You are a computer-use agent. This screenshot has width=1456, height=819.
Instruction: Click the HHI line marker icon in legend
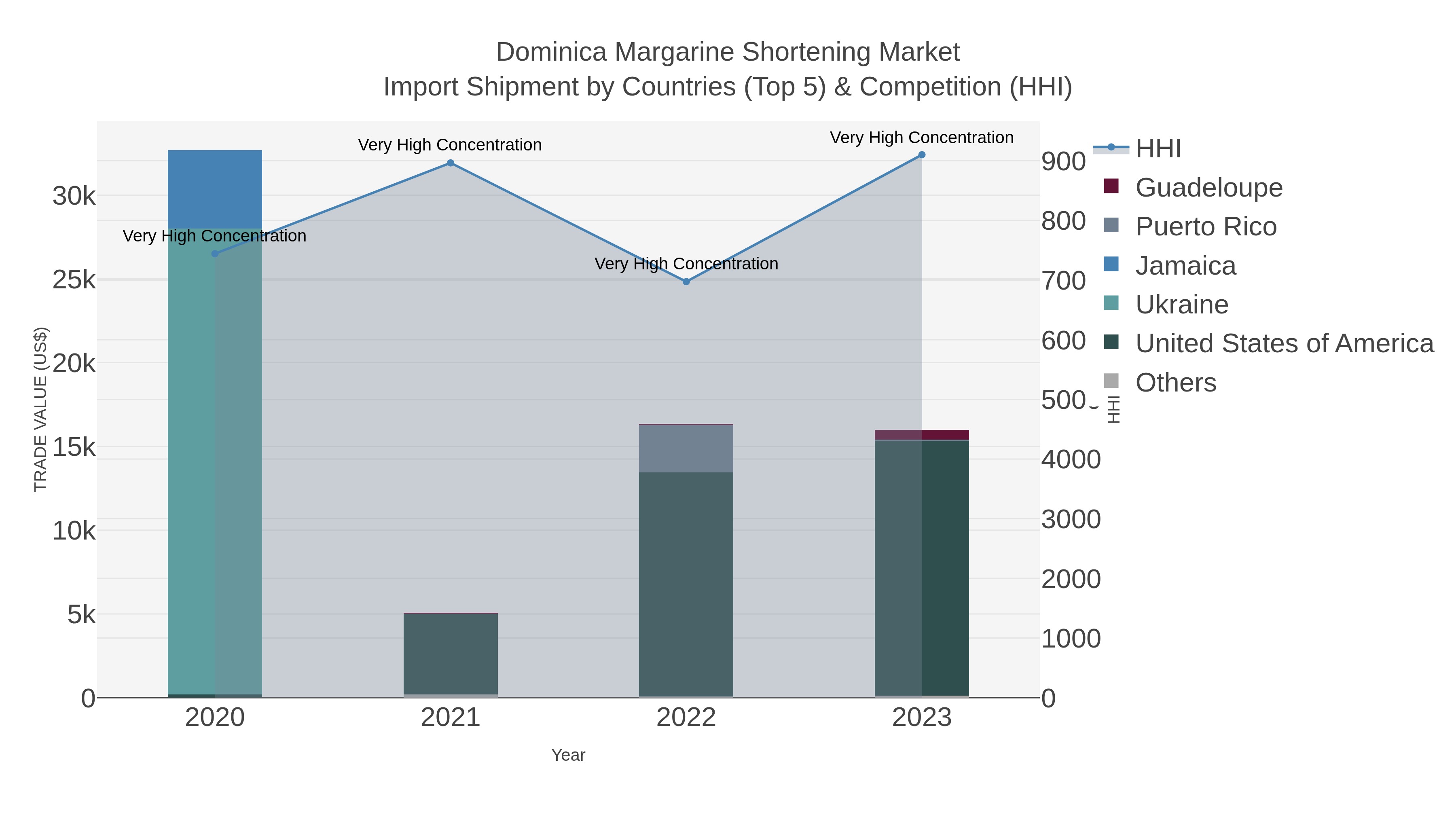1111,148
